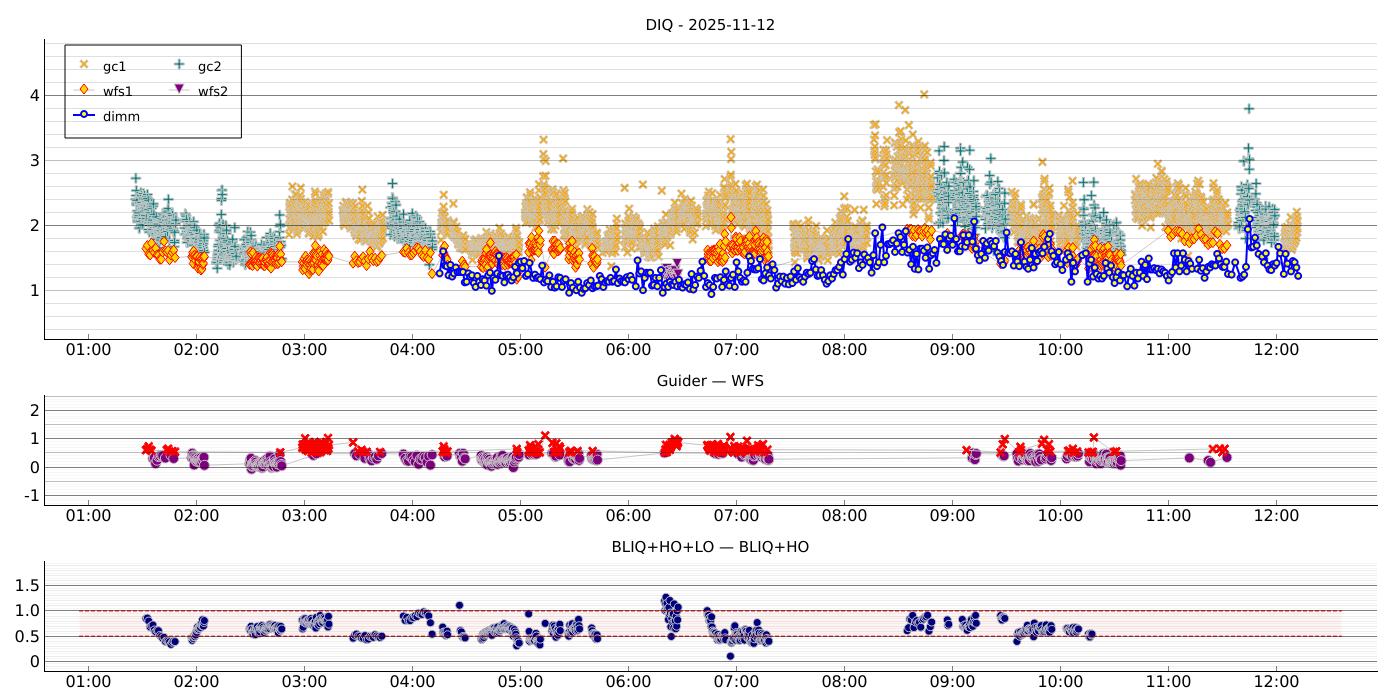Click the purple wfs2 triangle near 06:25
Screen dimensions: 1400x700
pyautogui.click(x=676, y=264)
